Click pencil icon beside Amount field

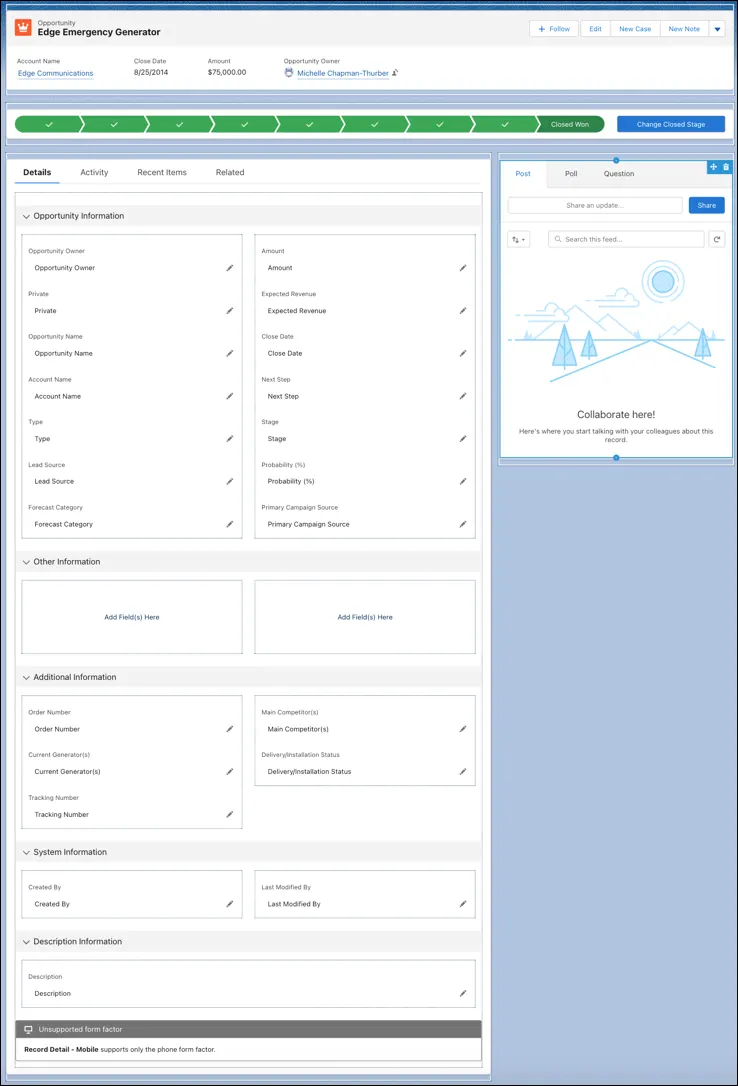463,268
